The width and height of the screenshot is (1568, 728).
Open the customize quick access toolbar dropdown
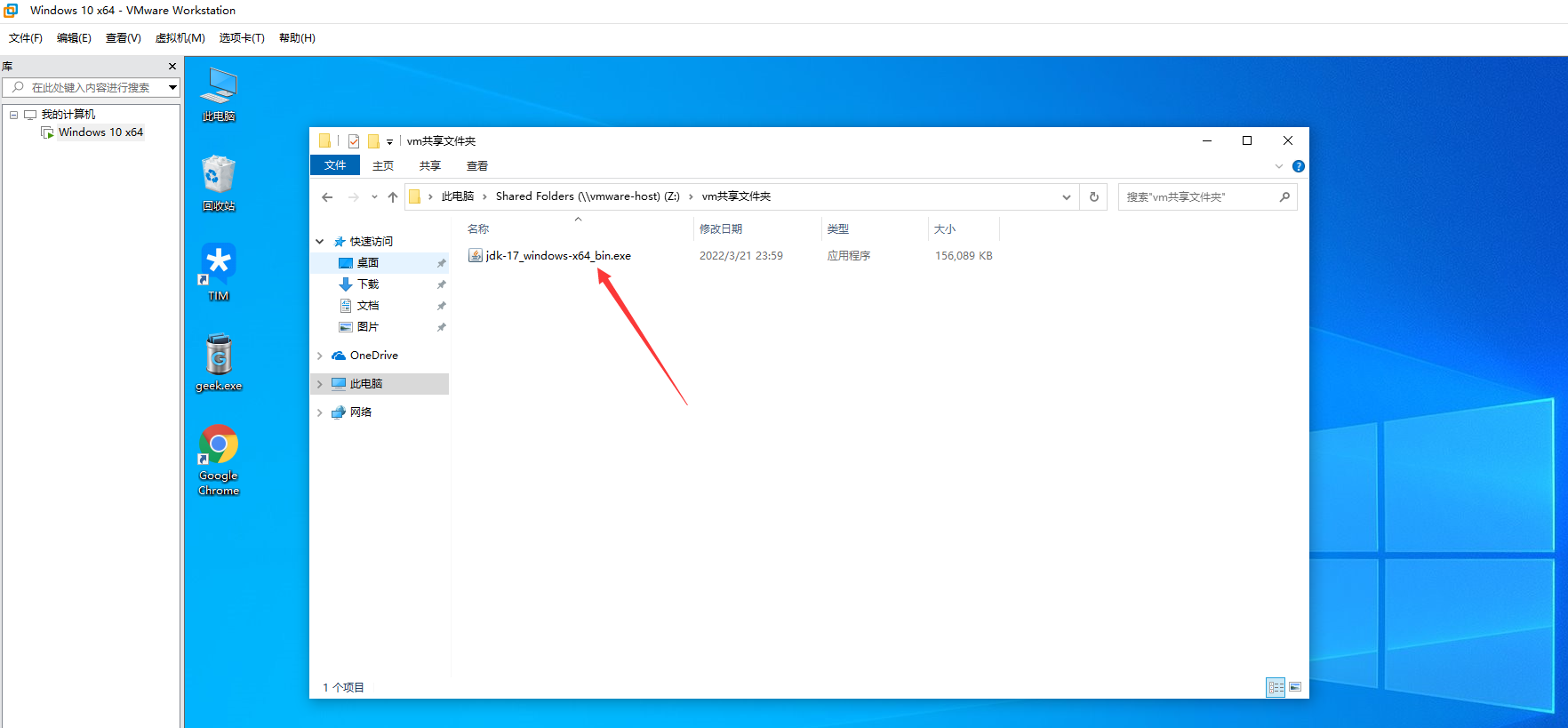click(x=389, y=142)
